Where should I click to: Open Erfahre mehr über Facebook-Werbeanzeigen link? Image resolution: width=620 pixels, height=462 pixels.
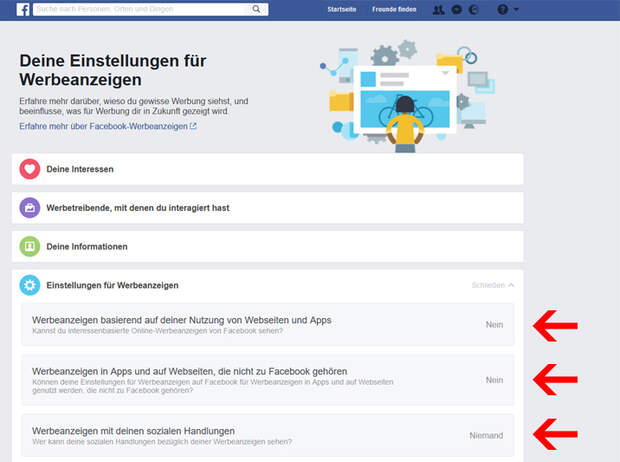[108, 126]
